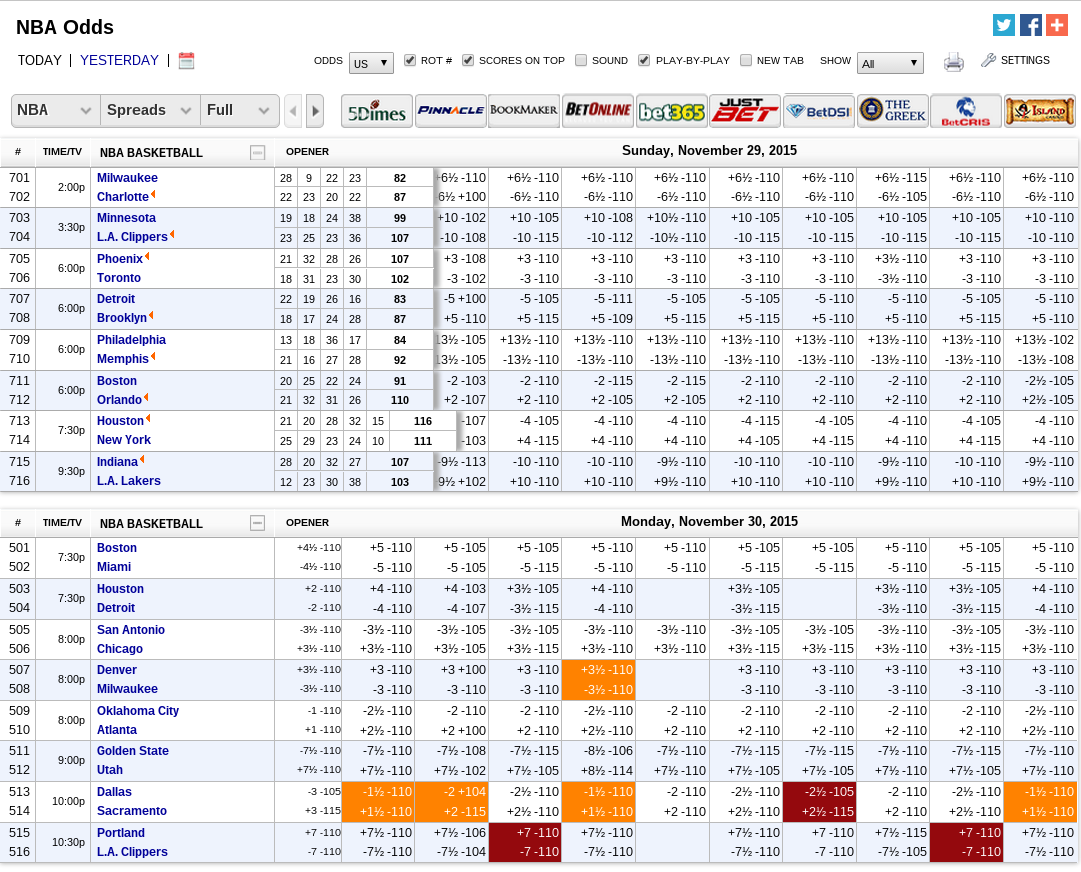Open the Full game period dropdown
The image size is (1081, 872).
(x=239, y=110)
